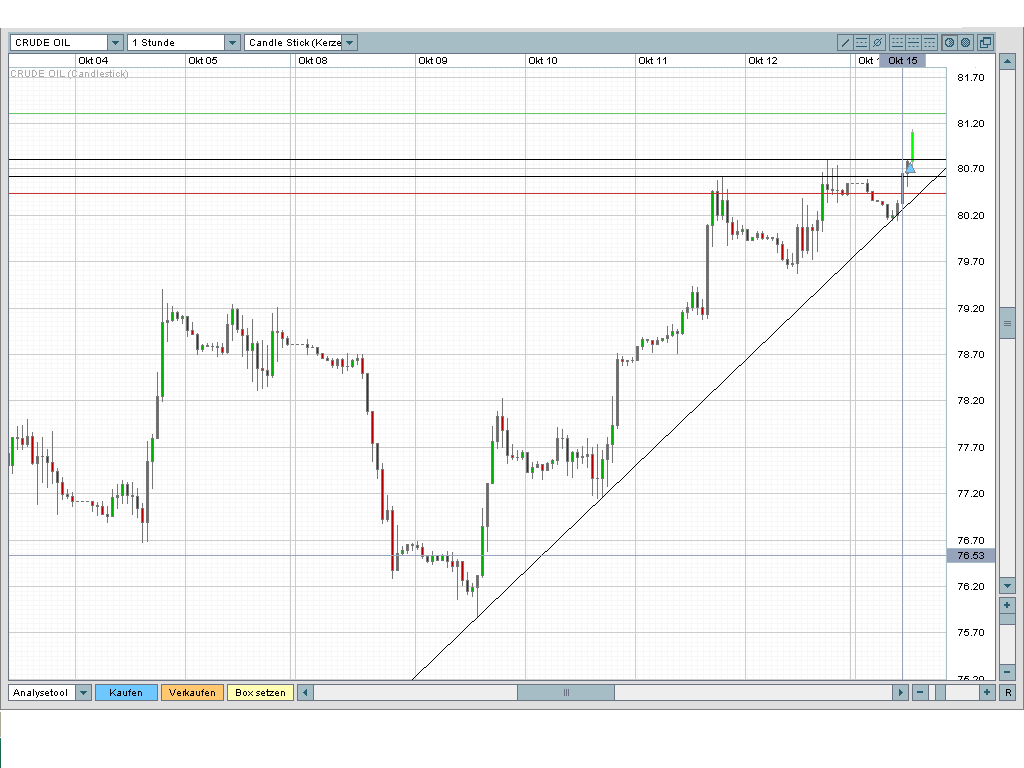Click the Okt 11 date label
Screen dimensions: 1024x768
(652, 61)
